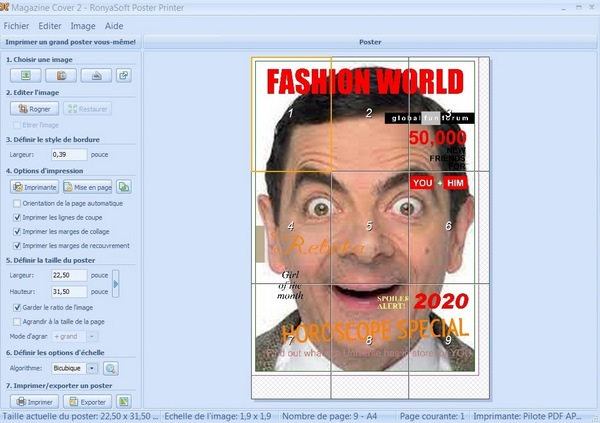Viewport: 600px width, 423px height.
Task: Open the Imprimante printer settings
Action: [34, 187]
